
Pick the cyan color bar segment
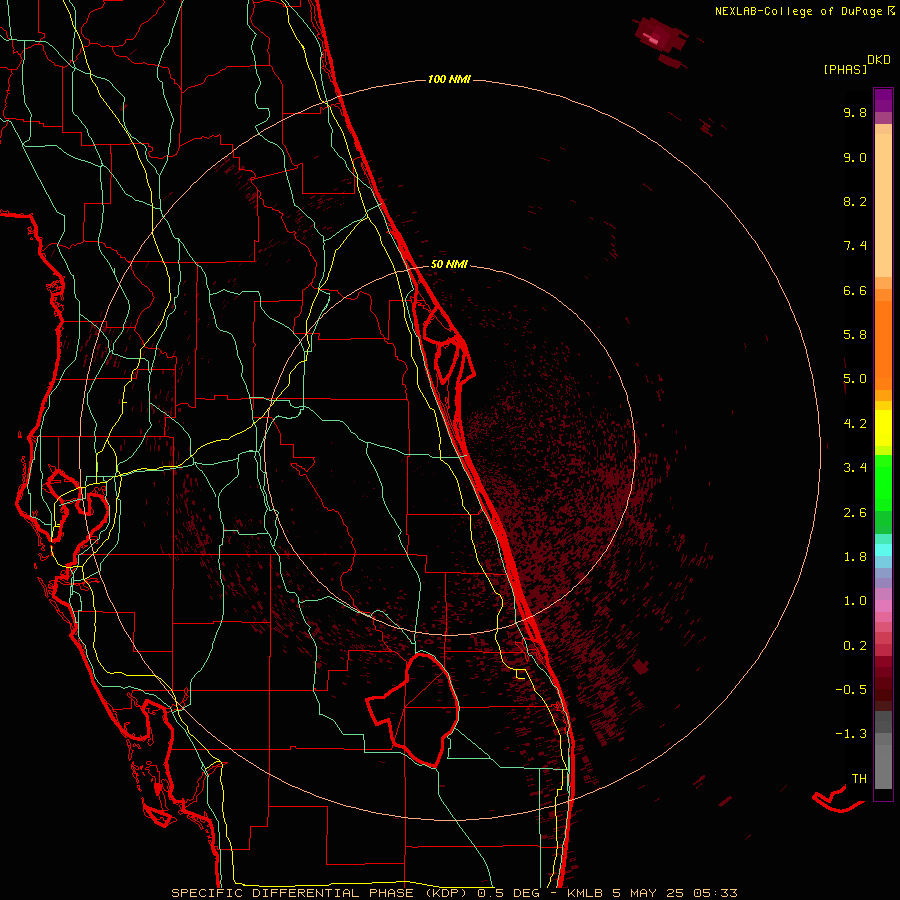pyautogui.click(x=883, y=550)
